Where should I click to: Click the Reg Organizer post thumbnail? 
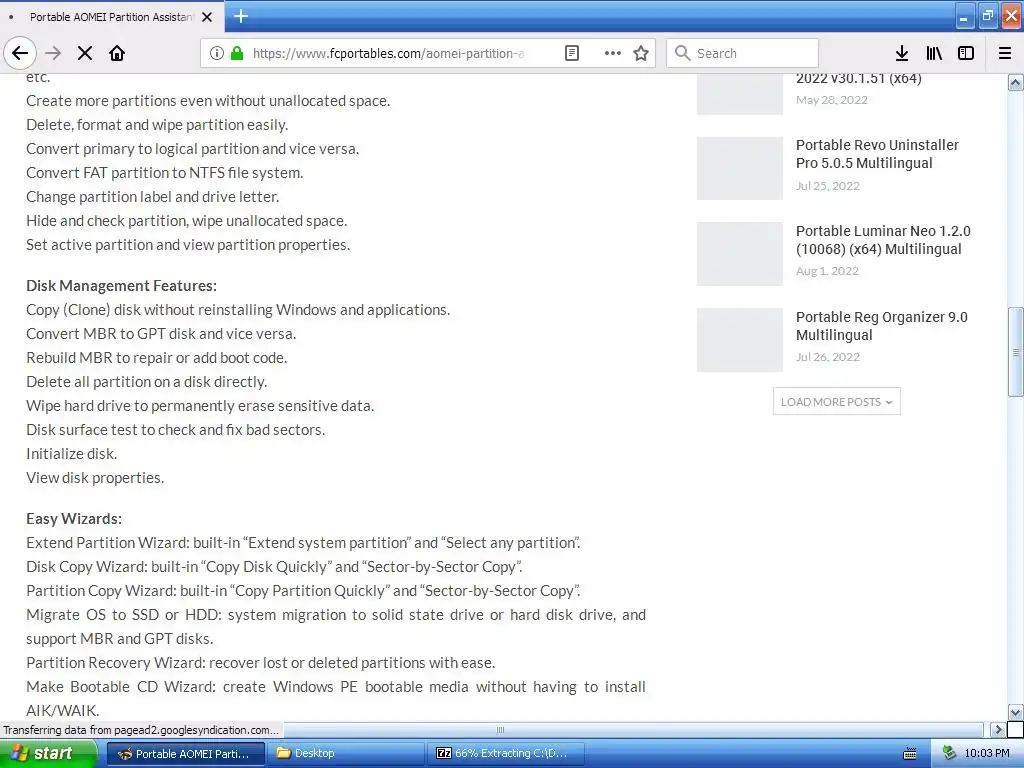[740, 340]
